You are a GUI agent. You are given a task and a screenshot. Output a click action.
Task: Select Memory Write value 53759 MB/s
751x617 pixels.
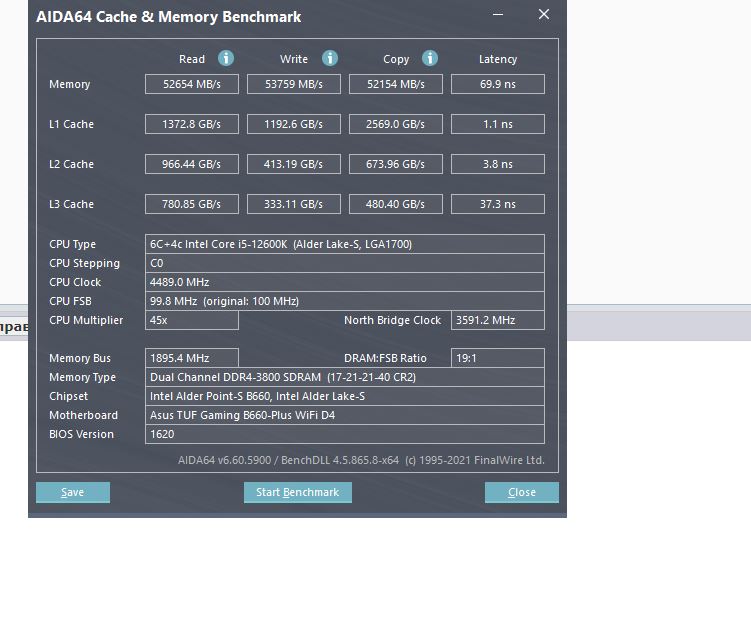point(294,84)
